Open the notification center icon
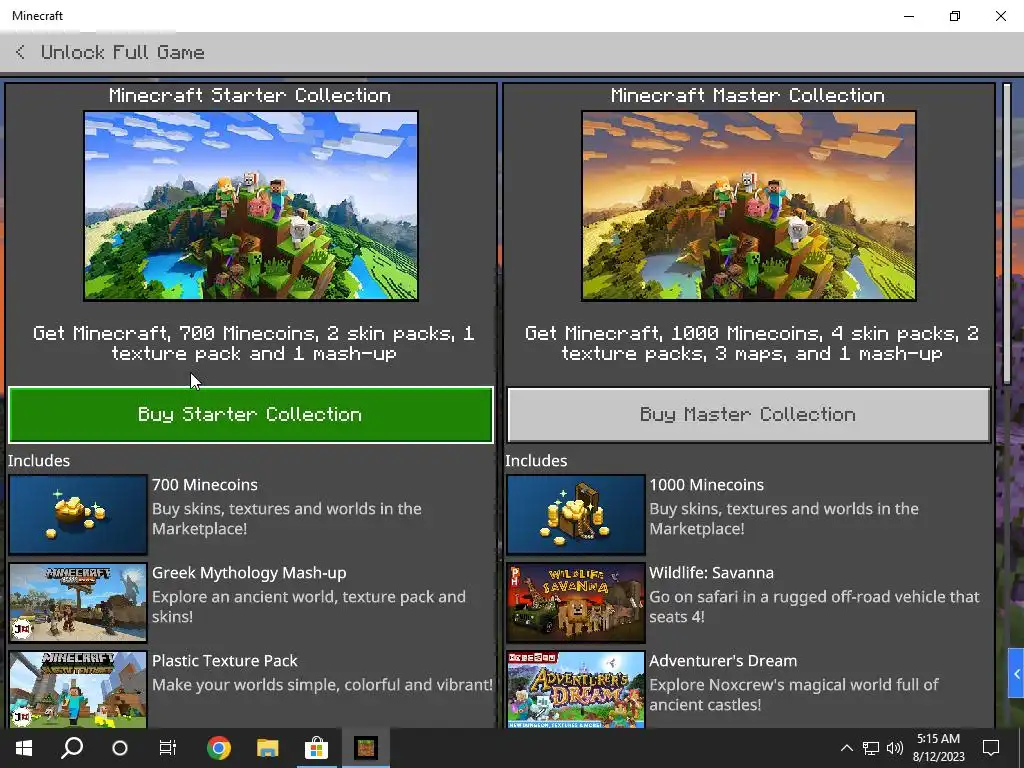 (991, 748)
